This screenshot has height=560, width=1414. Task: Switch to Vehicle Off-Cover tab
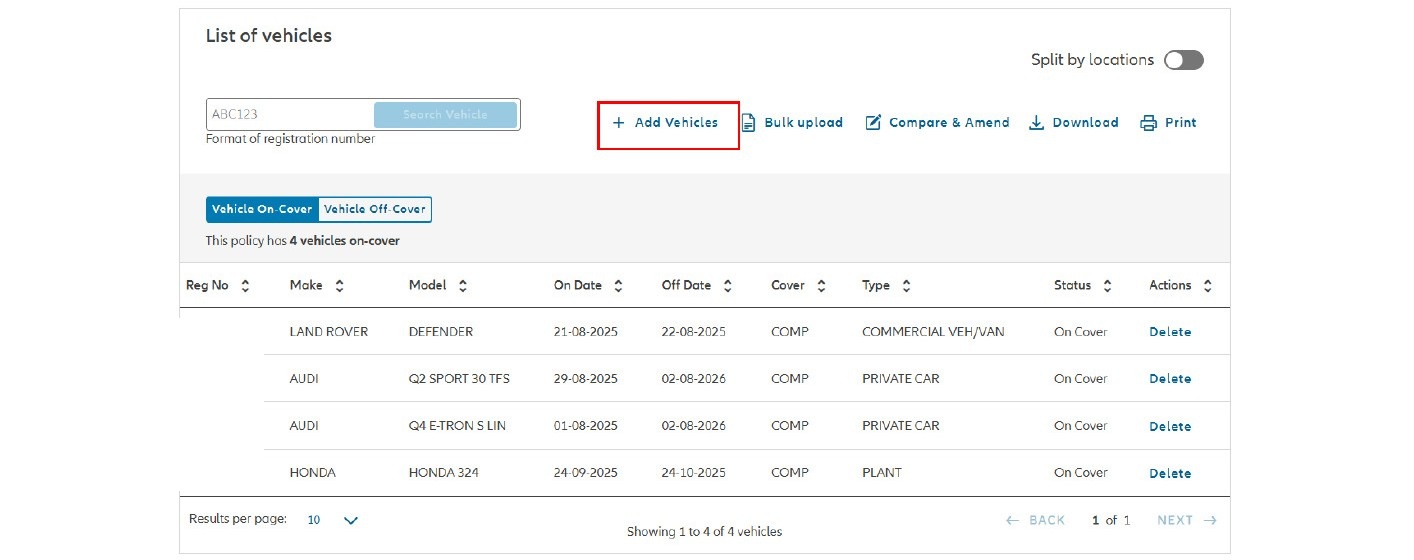(375, 209)
